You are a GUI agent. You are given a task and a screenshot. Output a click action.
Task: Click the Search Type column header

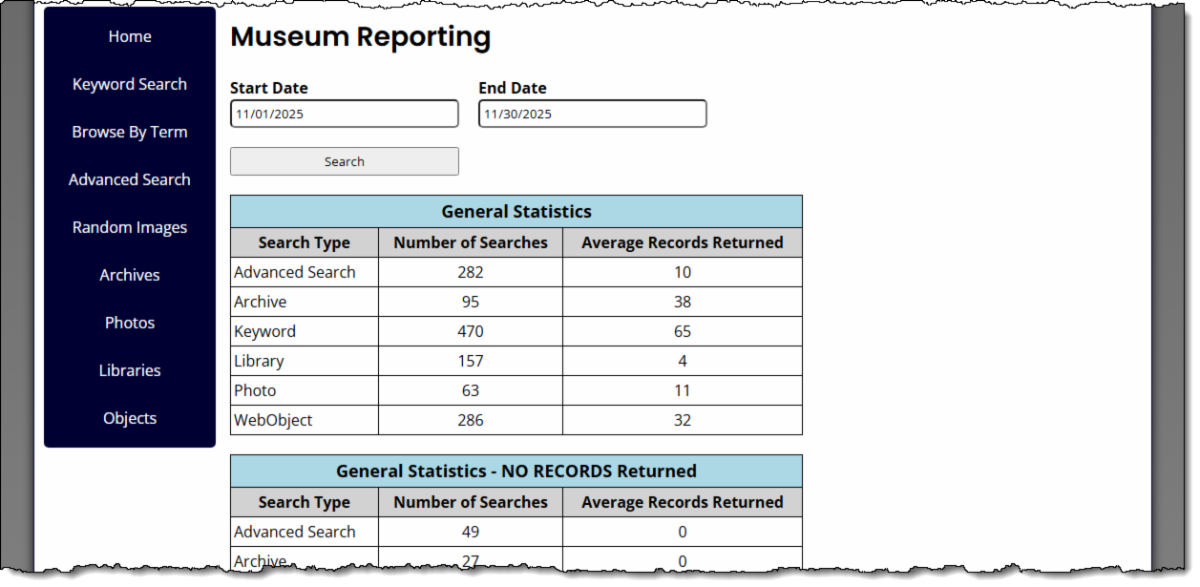(304, 243)
